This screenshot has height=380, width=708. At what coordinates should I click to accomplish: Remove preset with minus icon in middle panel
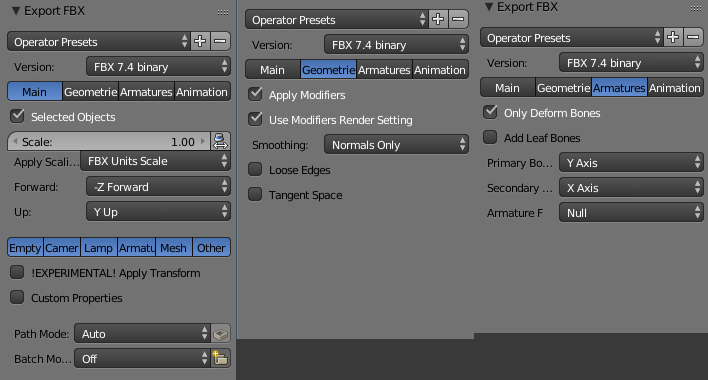pyautogui.click(x=458, y=19)
